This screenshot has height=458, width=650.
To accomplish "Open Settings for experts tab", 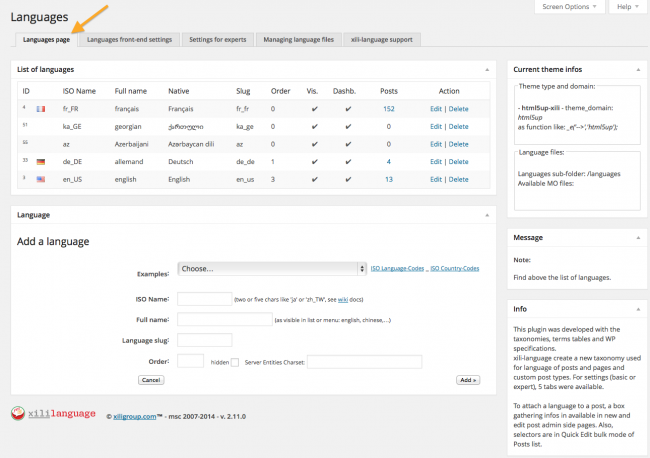I will tap(218, 40).
